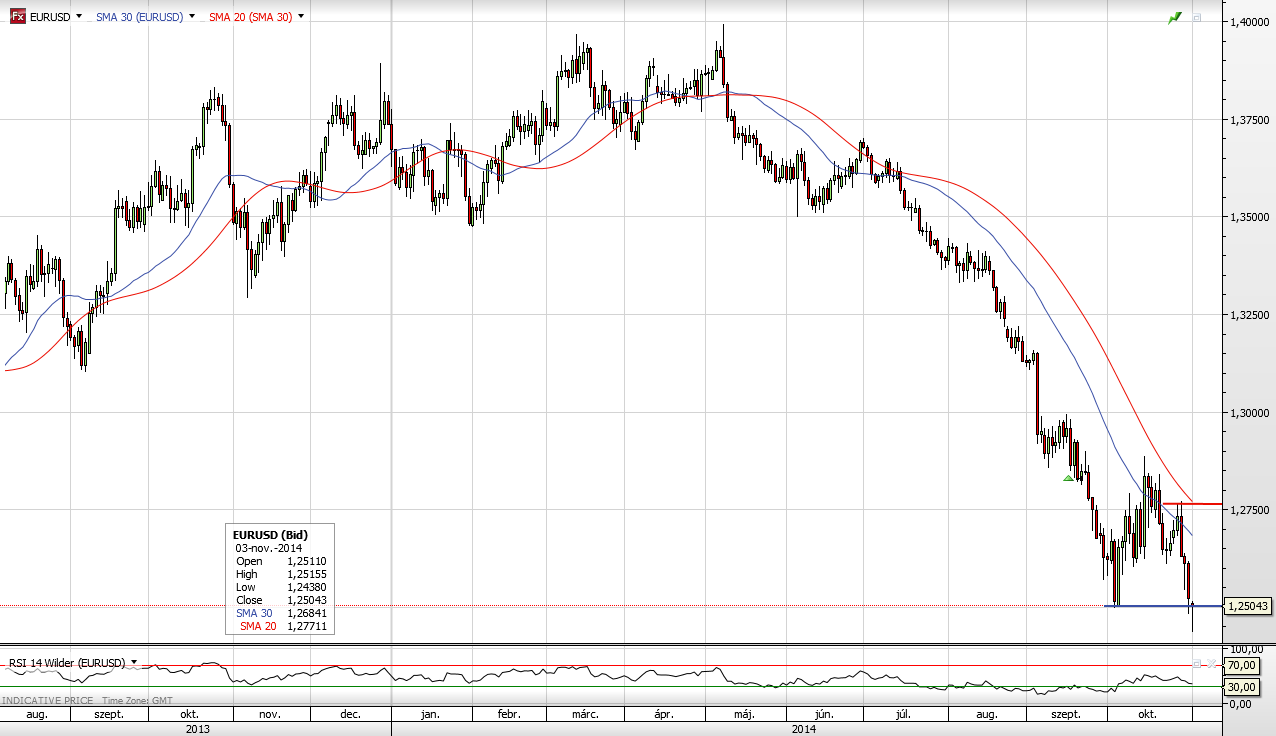Click the 1,27500 price axis label
This screenshot has width=1276, height=736.
click(1250, 510)
